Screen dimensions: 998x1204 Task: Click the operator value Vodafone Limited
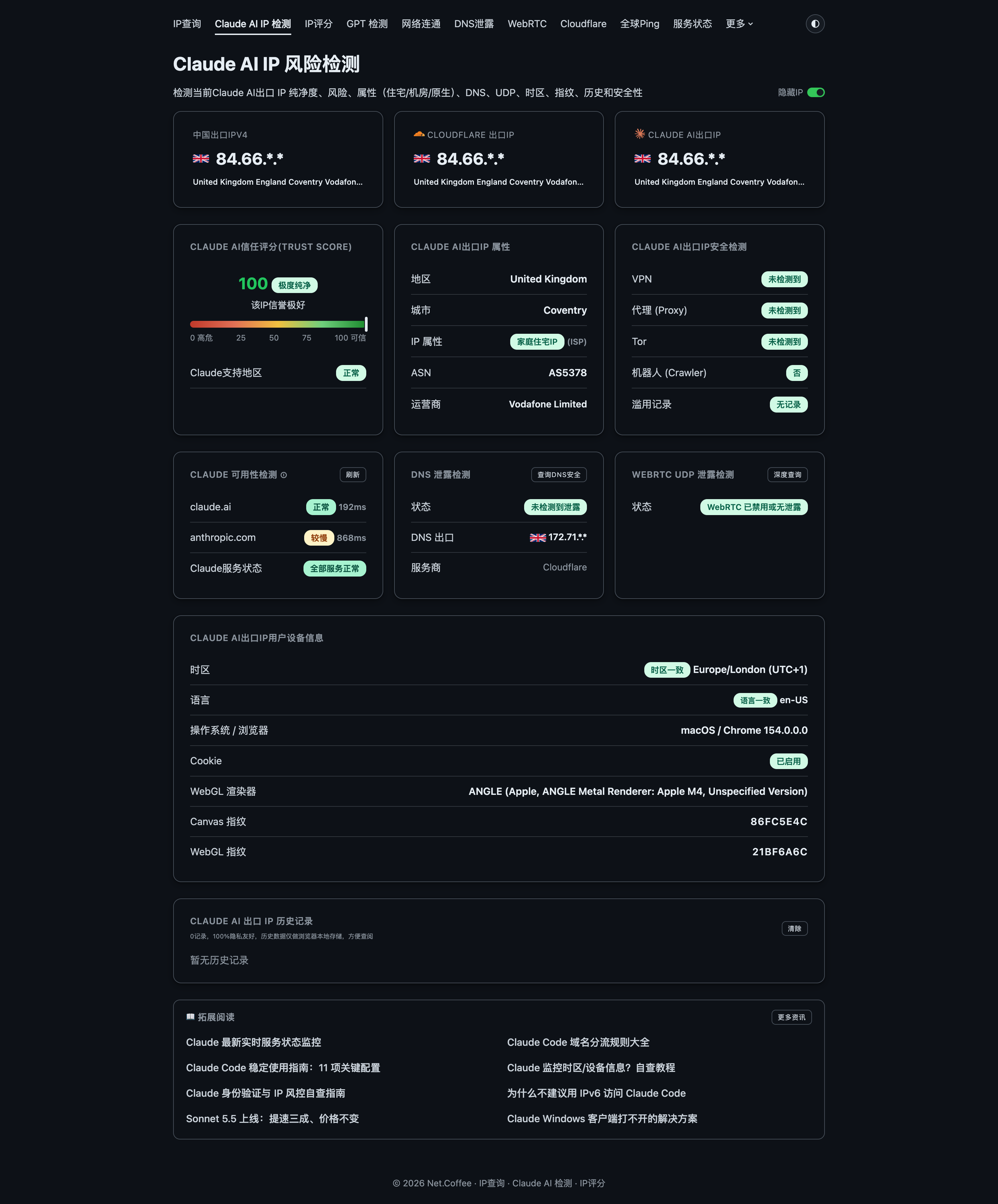point(548,404)
